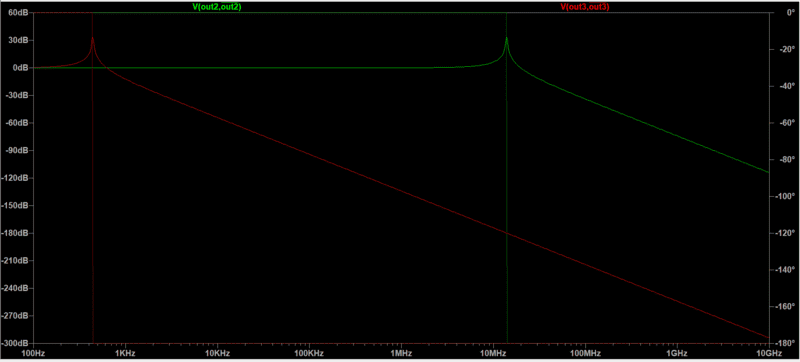Click the -300dB left axis label
The image size is (800, 362).
click(x=15, y=343)
